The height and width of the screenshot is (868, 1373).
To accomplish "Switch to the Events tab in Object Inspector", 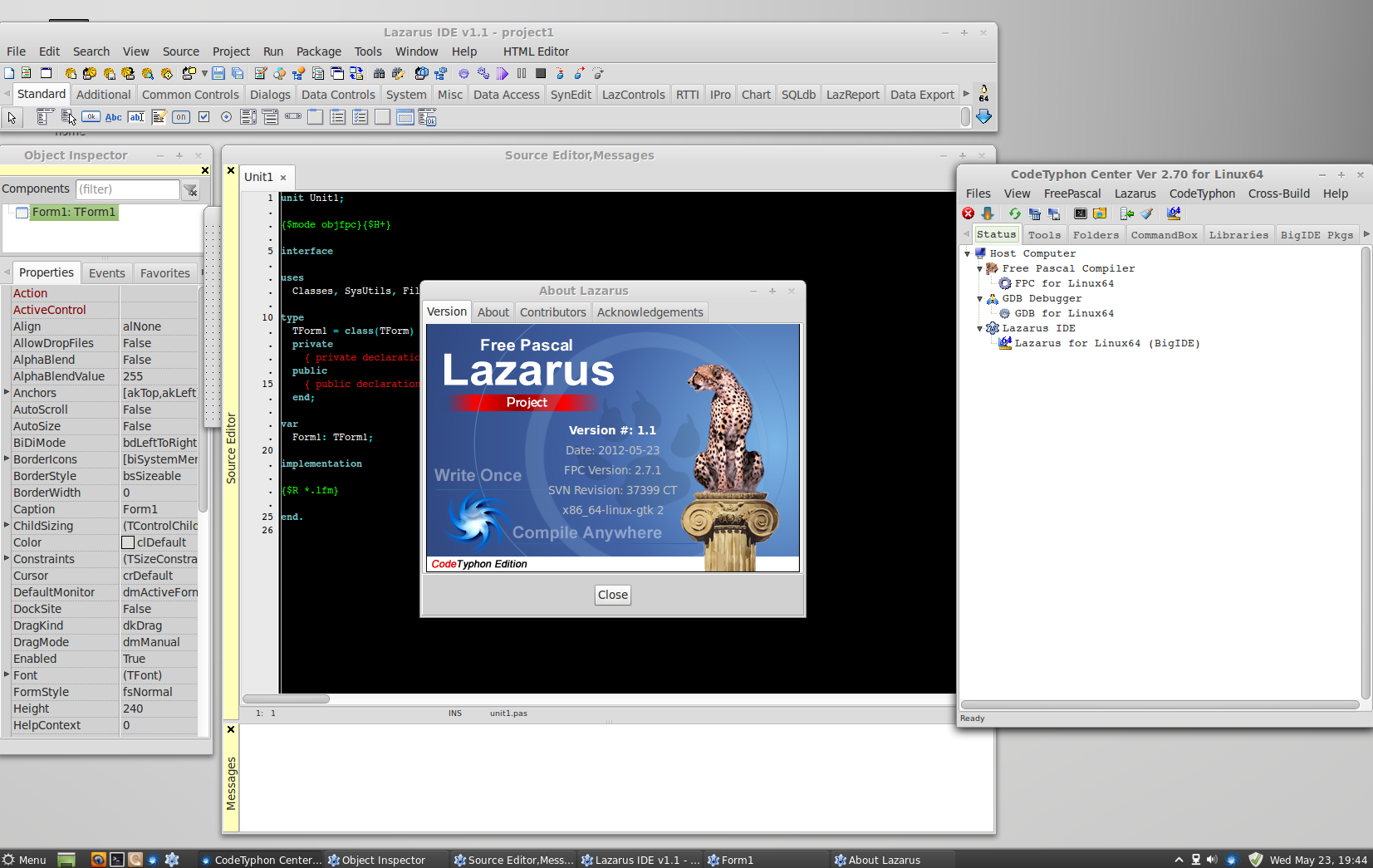I will coord(107,273).
